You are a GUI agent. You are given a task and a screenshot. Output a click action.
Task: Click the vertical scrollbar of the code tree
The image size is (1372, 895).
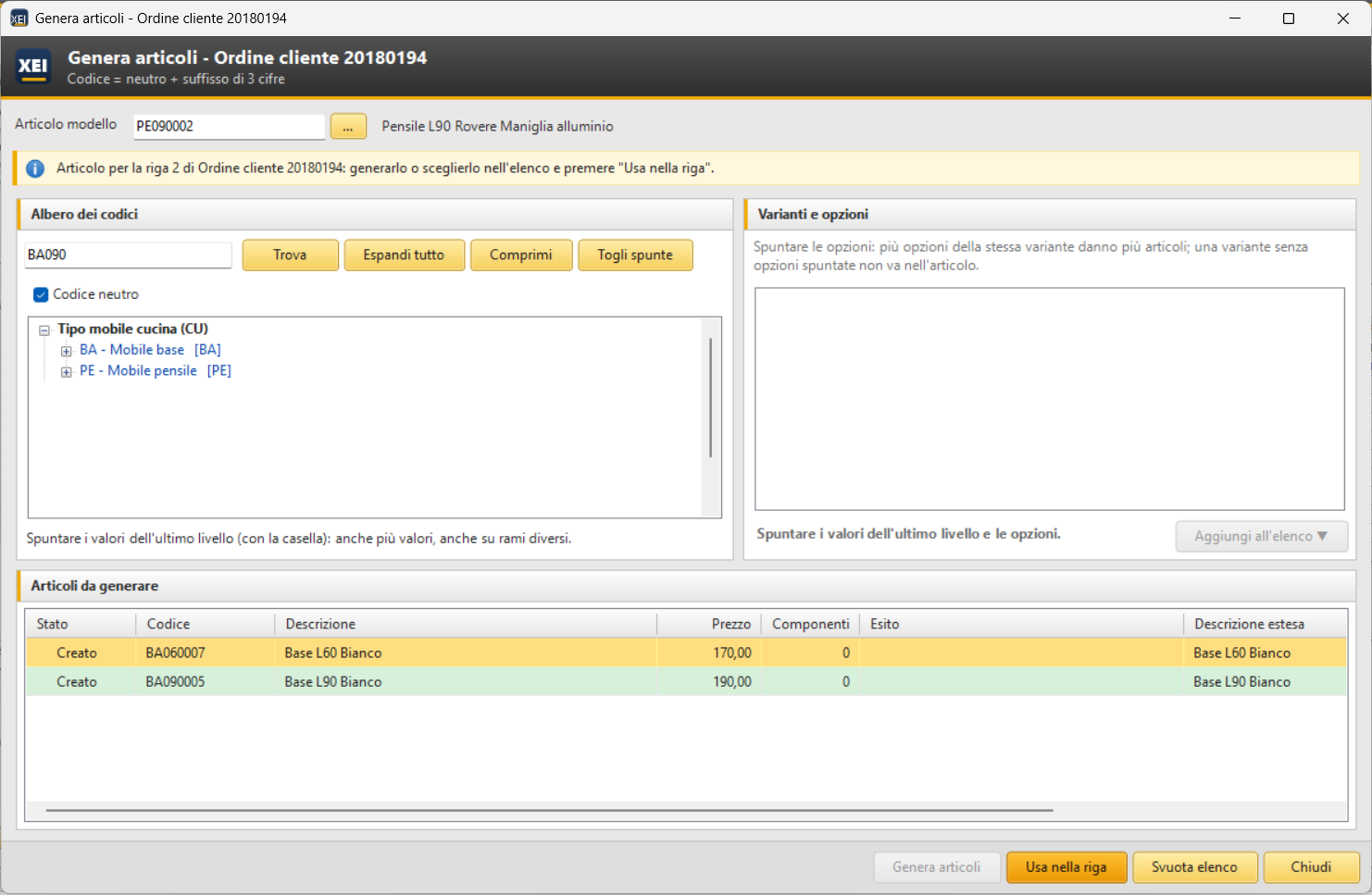coord(710,398)
